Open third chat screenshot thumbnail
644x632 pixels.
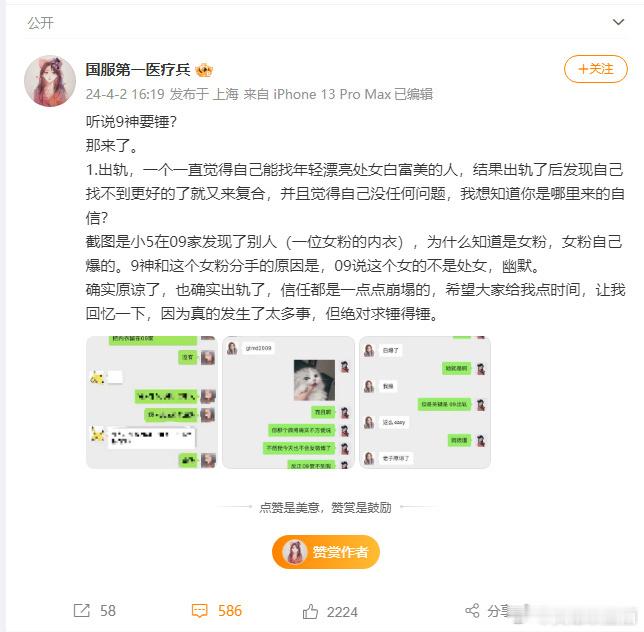tap(425, 402)
